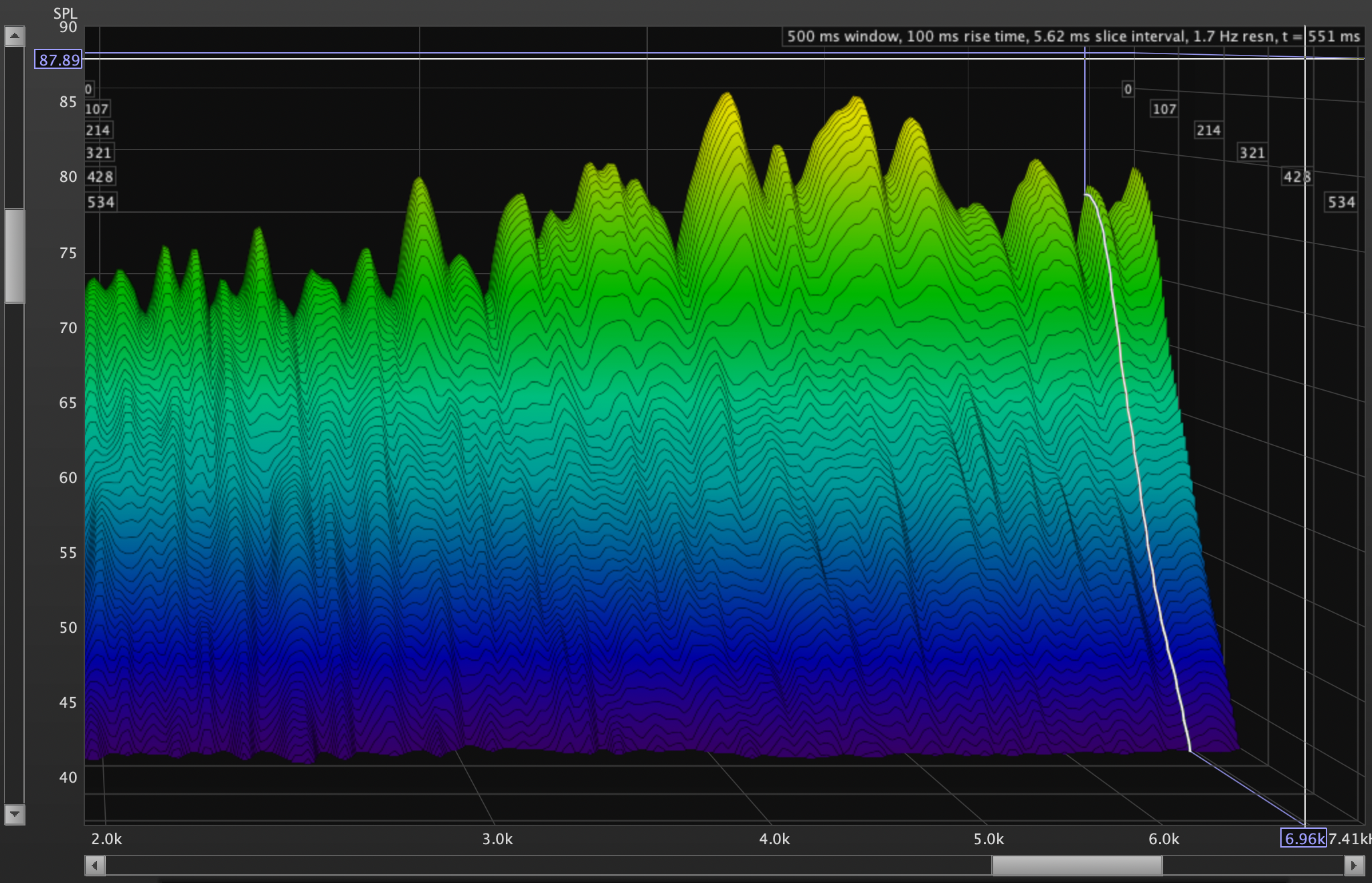
Task: Click the horizontal frequency scrollbar thumb
Action: 1076,866
